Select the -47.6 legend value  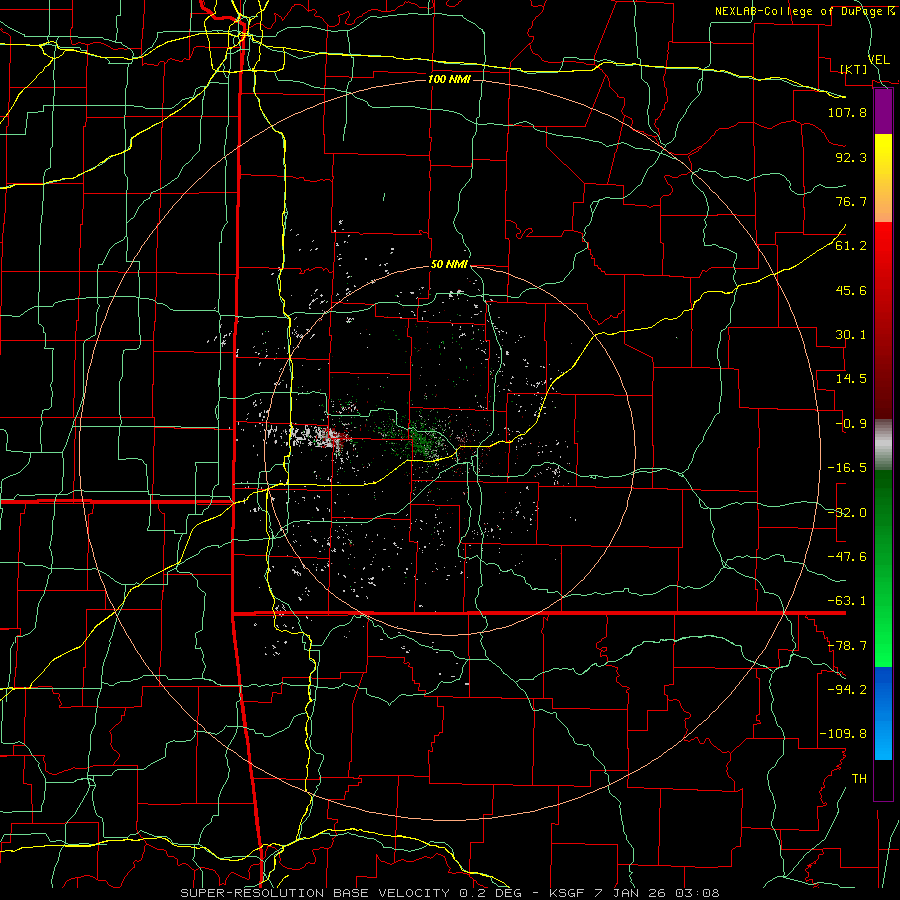point(847,557)
